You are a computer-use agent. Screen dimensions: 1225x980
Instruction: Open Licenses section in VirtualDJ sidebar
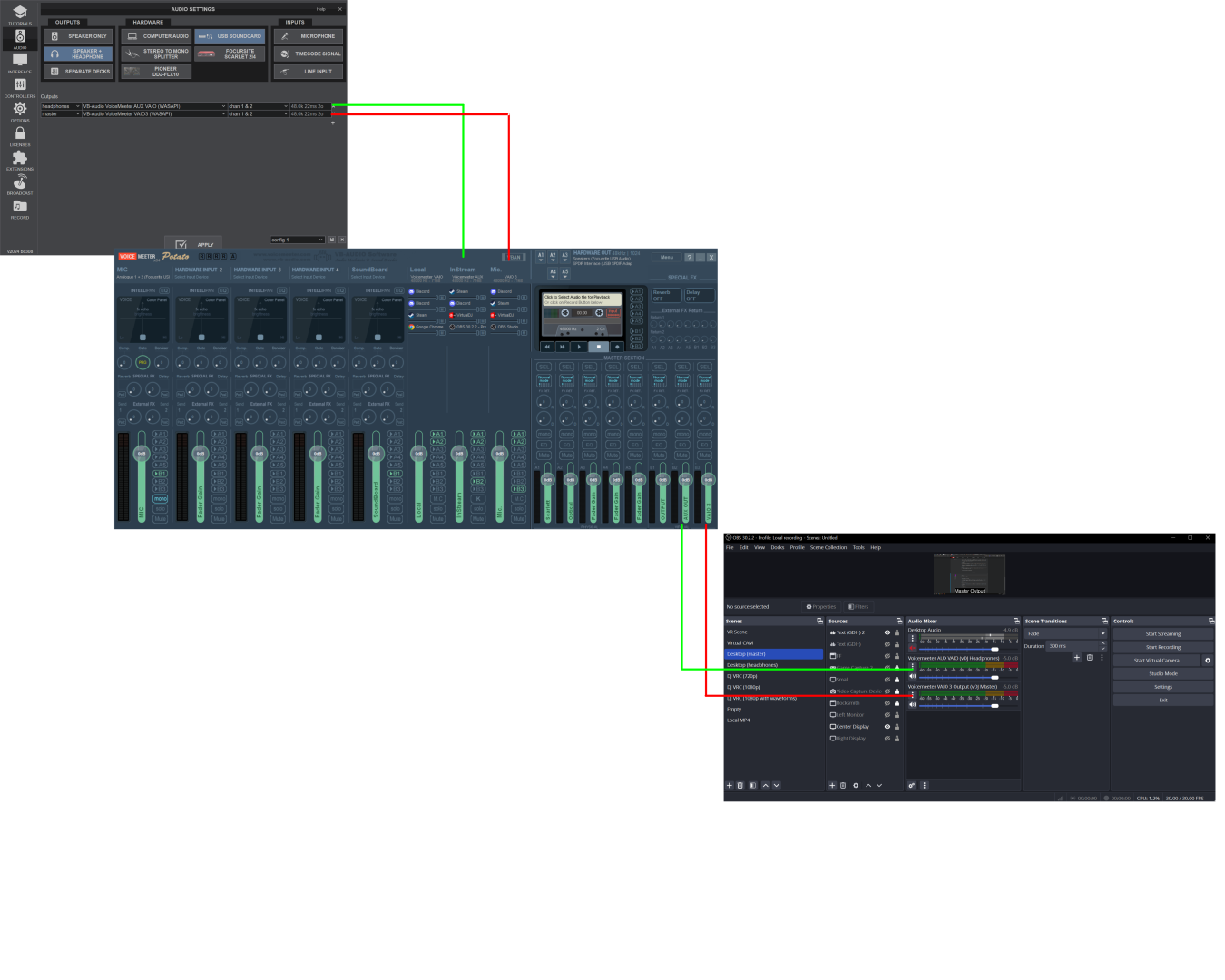tap(19, 136)
